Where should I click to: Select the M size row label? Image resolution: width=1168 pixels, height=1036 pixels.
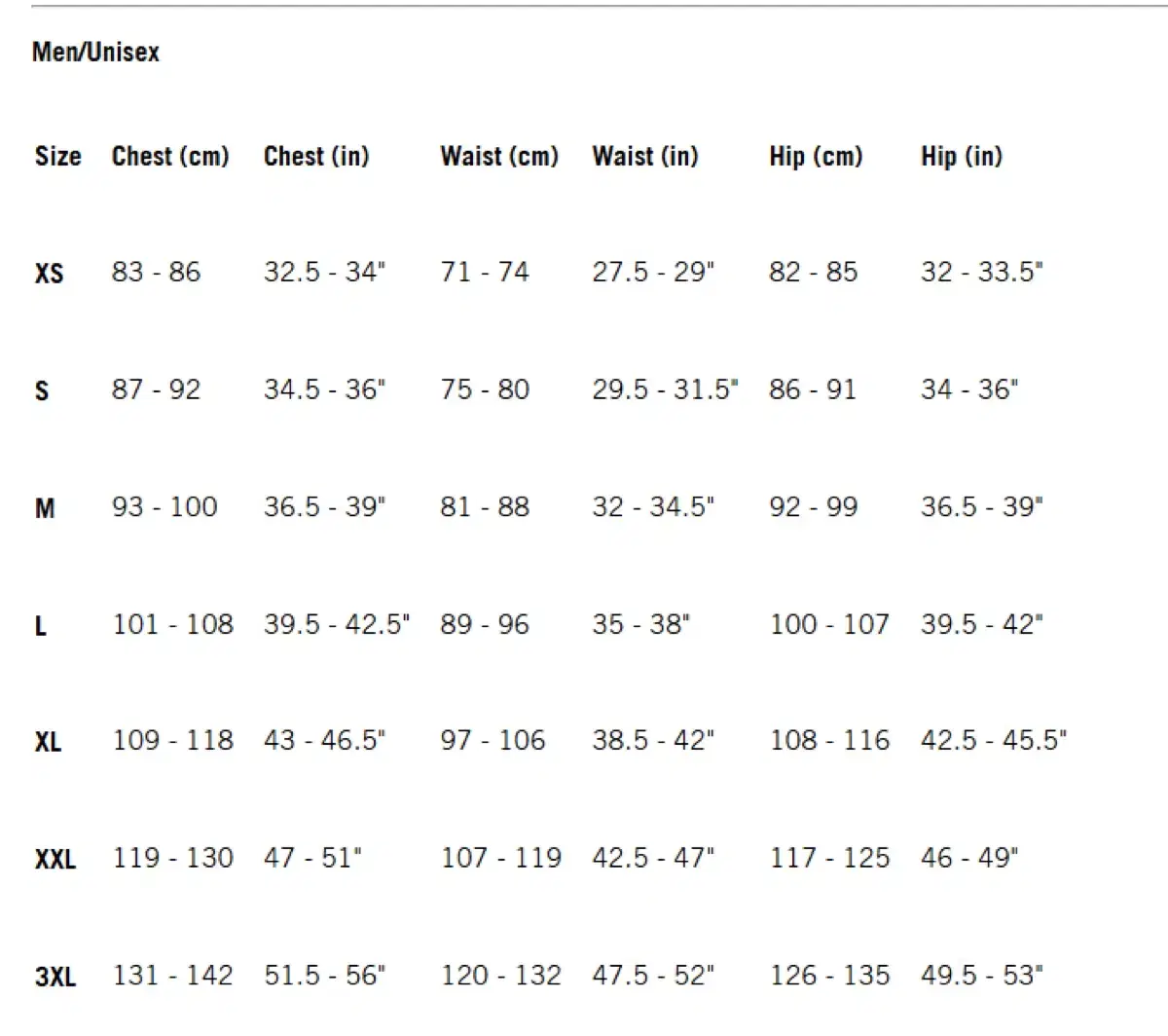tap(45, 508)
